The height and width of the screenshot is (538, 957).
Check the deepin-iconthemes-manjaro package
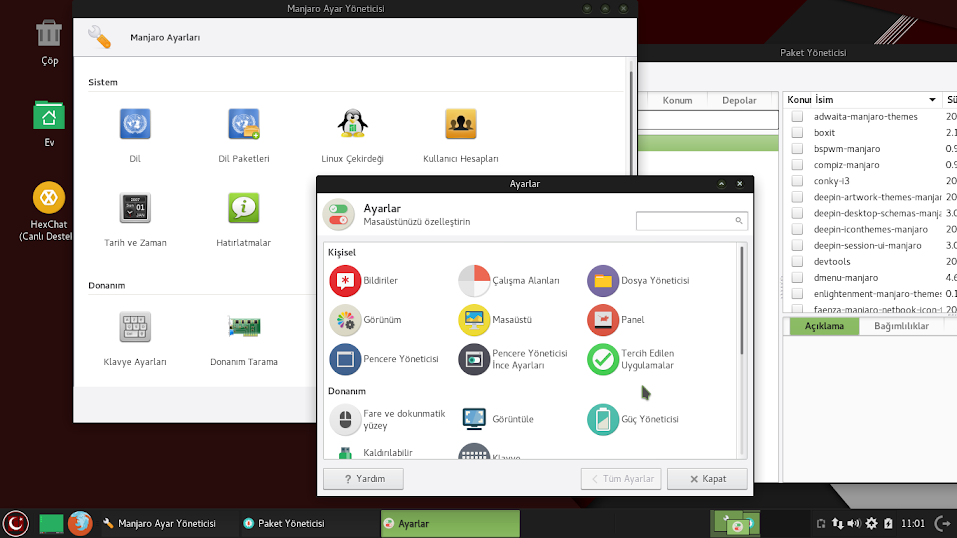(797, 229)
